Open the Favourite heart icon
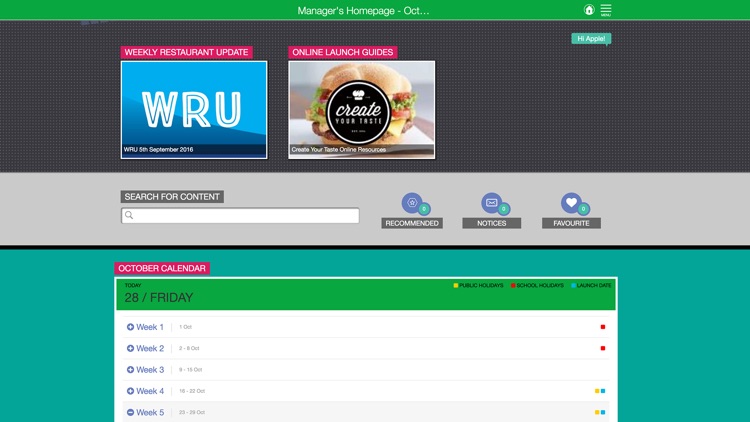 point(571,203)
